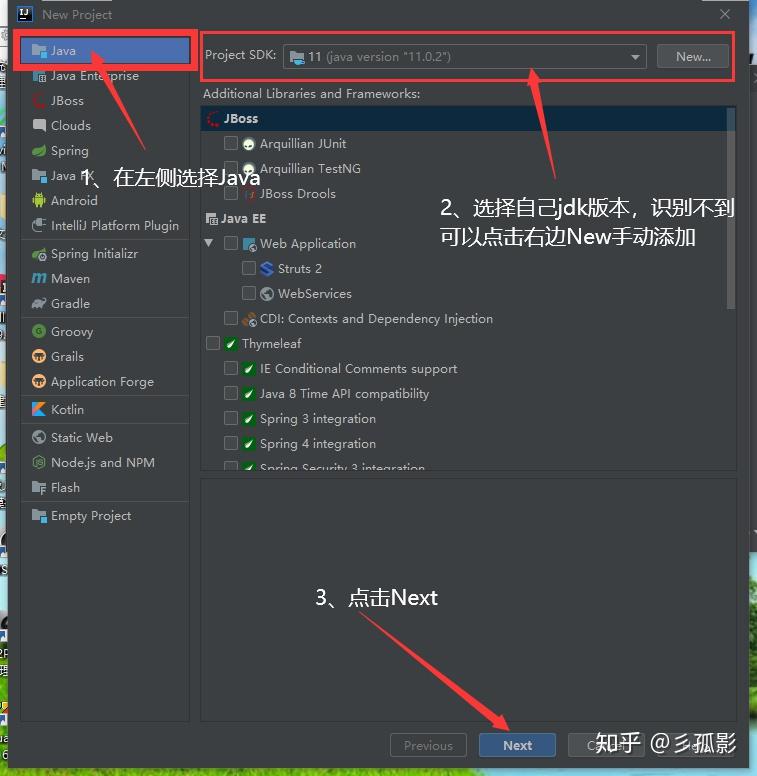Choose the JBoss icon in the left list
This screenshot has width=757, height=776.
pyautogui.click(x=39, y=100)
